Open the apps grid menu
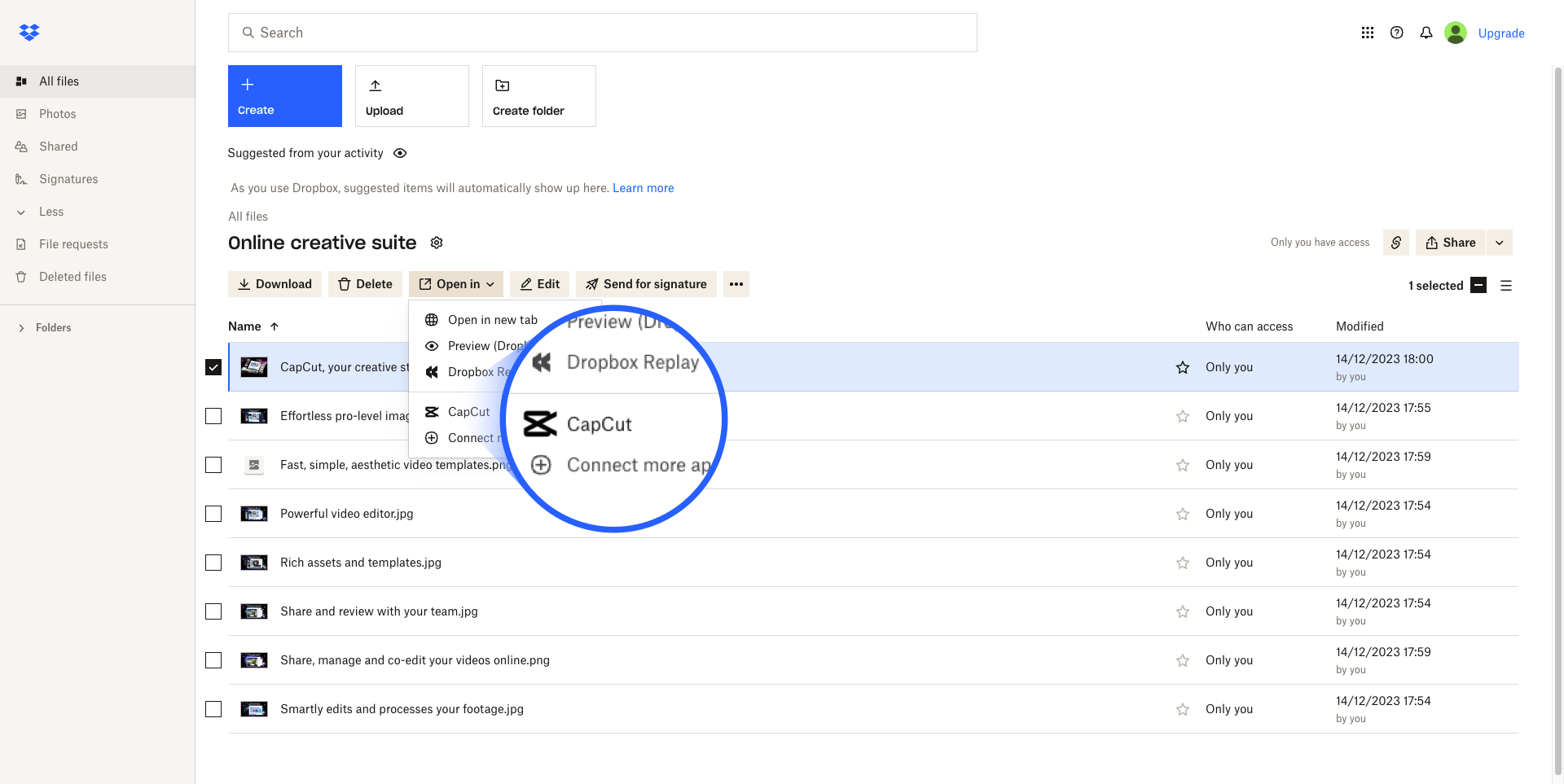 (1367, 33)
